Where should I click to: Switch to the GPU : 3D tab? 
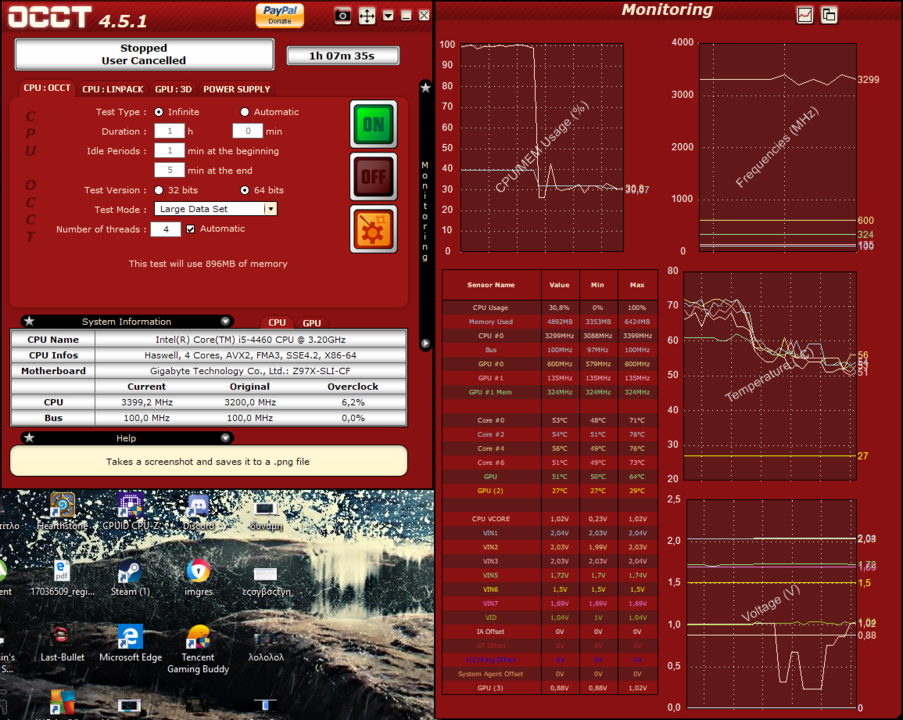pyautogui.click(x=173, y=89)
